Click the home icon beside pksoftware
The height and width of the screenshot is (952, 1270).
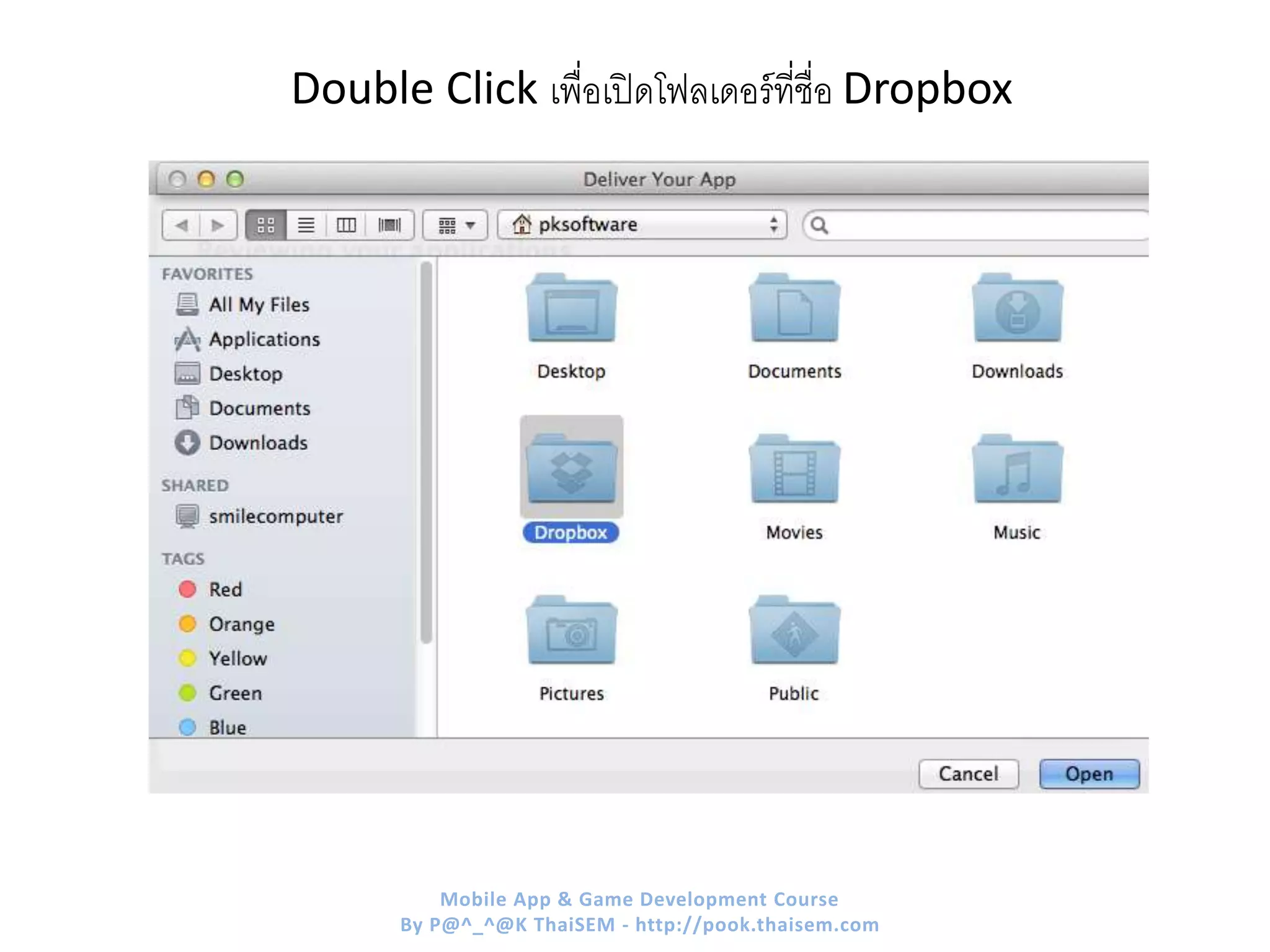pyautogui.click(x=522, y=224)
